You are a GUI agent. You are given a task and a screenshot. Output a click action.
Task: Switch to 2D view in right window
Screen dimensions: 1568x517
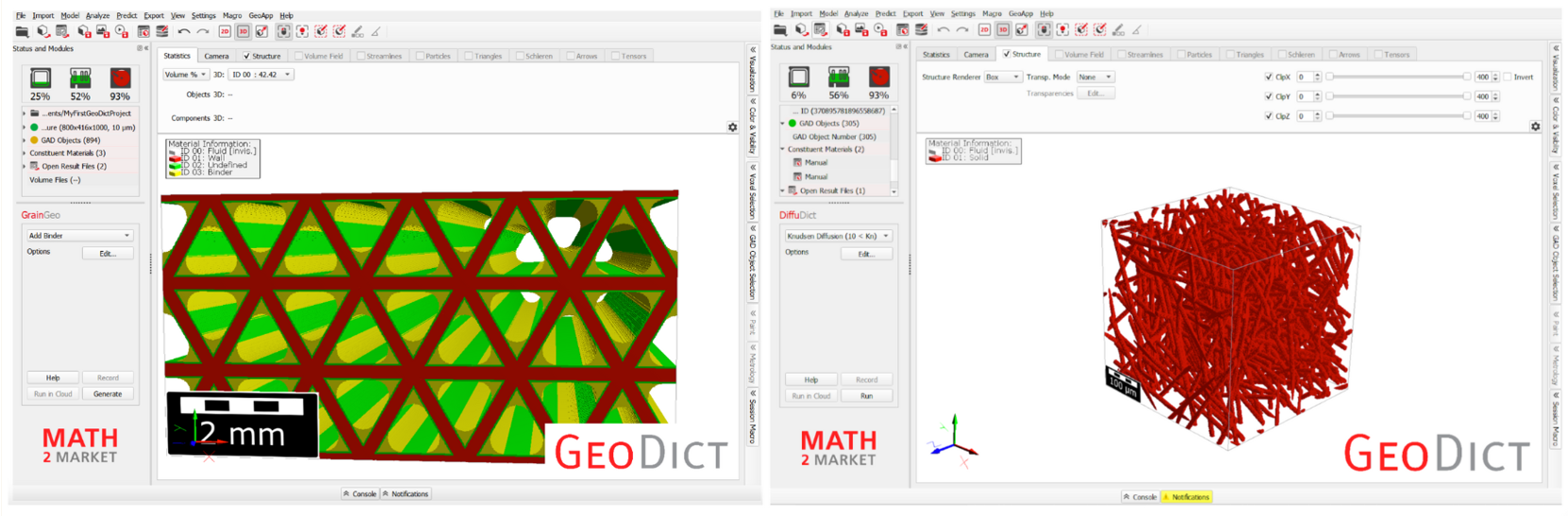[x=985, y=30]
